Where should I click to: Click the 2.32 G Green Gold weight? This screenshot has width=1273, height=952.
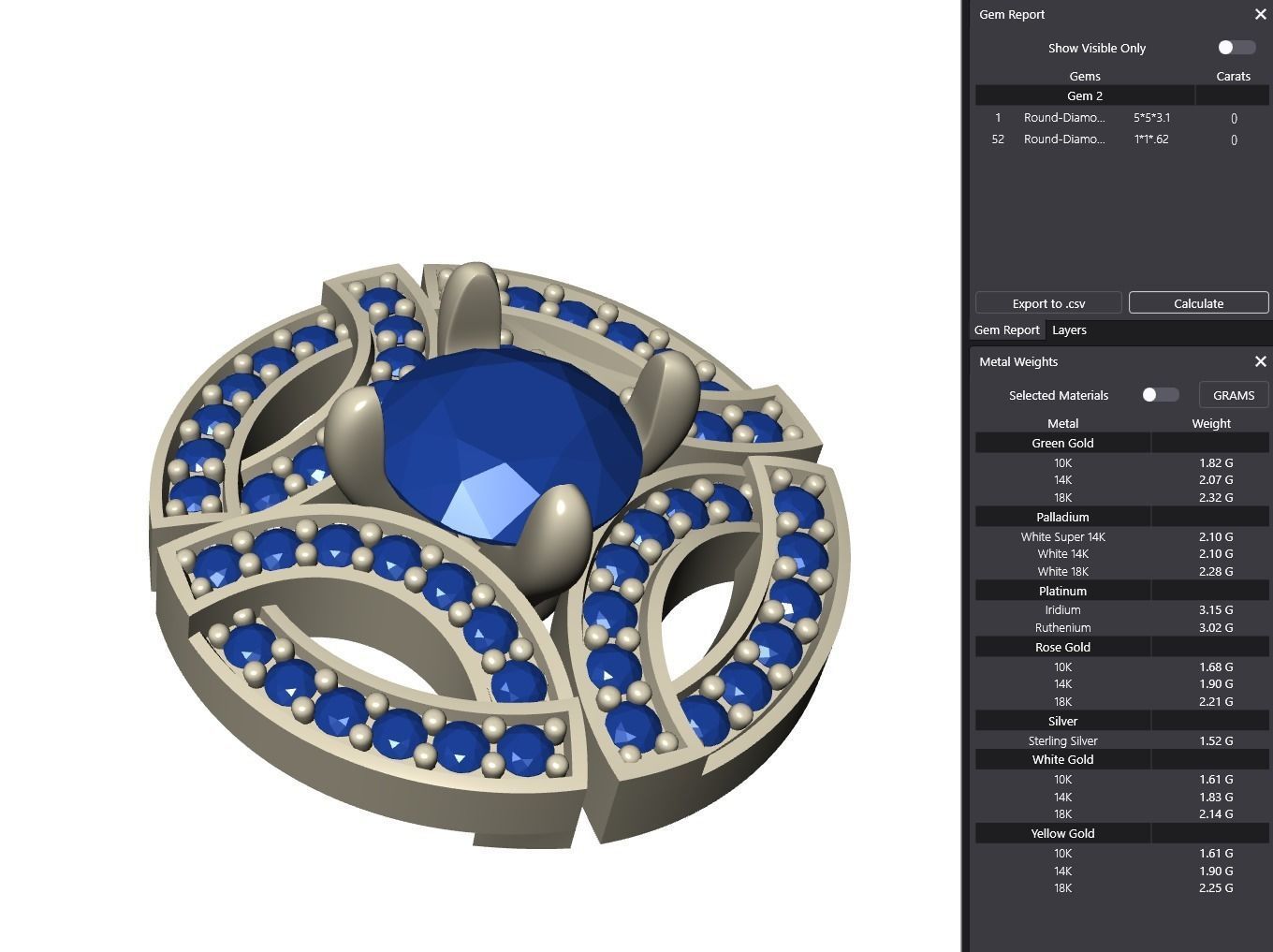point(1216,497)
